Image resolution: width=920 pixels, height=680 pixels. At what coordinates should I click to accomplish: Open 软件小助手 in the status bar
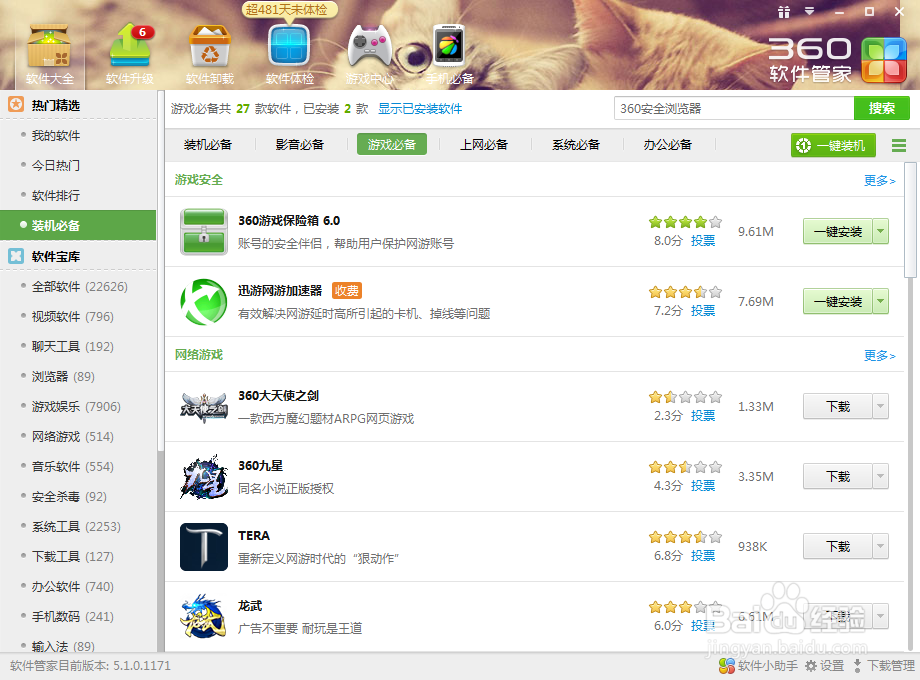click(x=756, y=665)
